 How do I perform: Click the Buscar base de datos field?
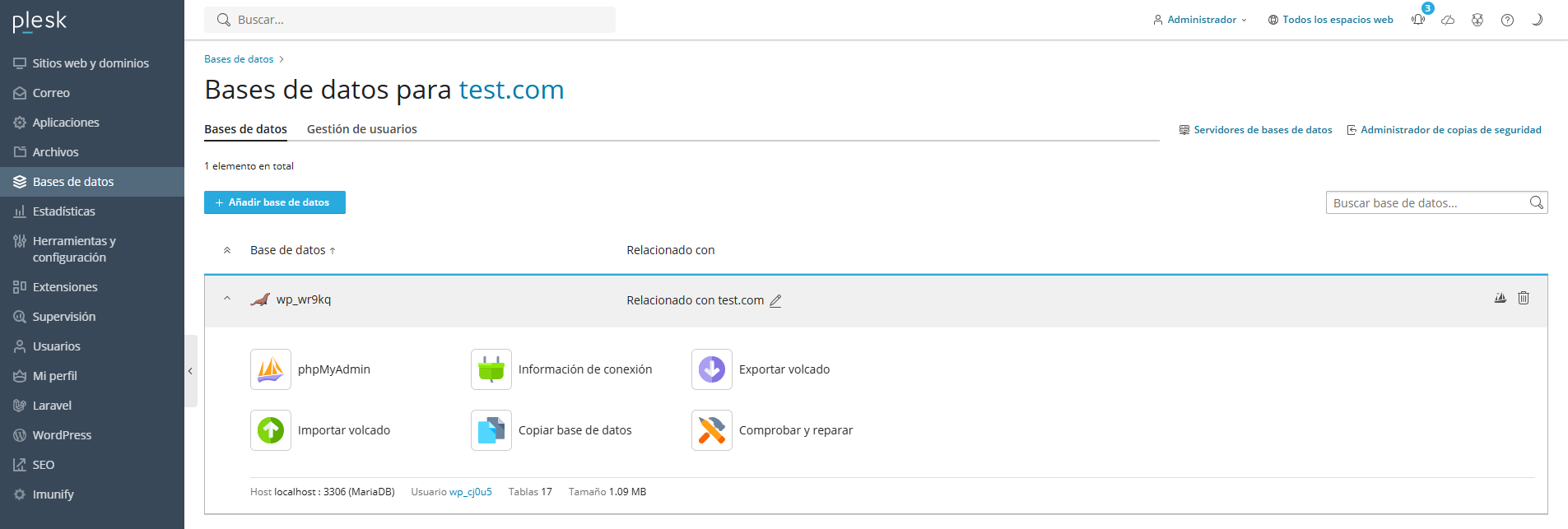[1426, 203]
